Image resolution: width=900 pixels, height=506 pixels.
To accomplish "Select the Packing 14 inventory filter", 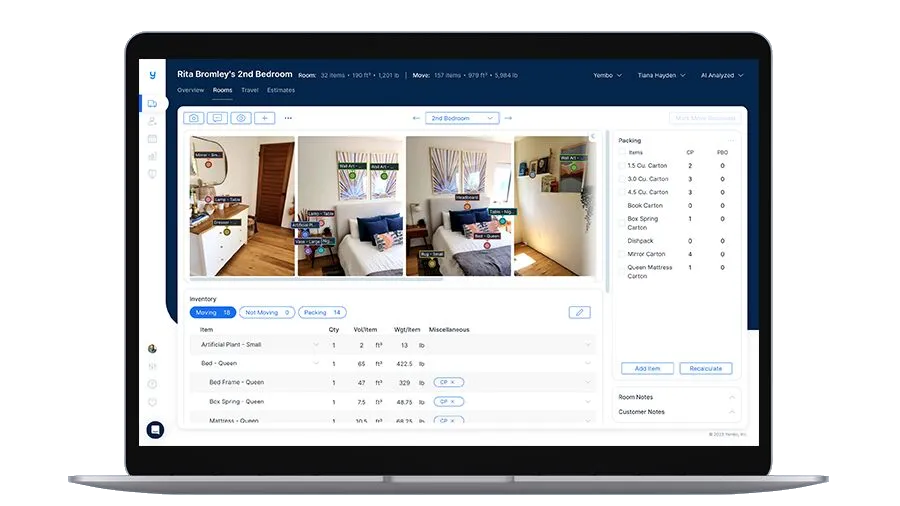I will tap(322, 313).
